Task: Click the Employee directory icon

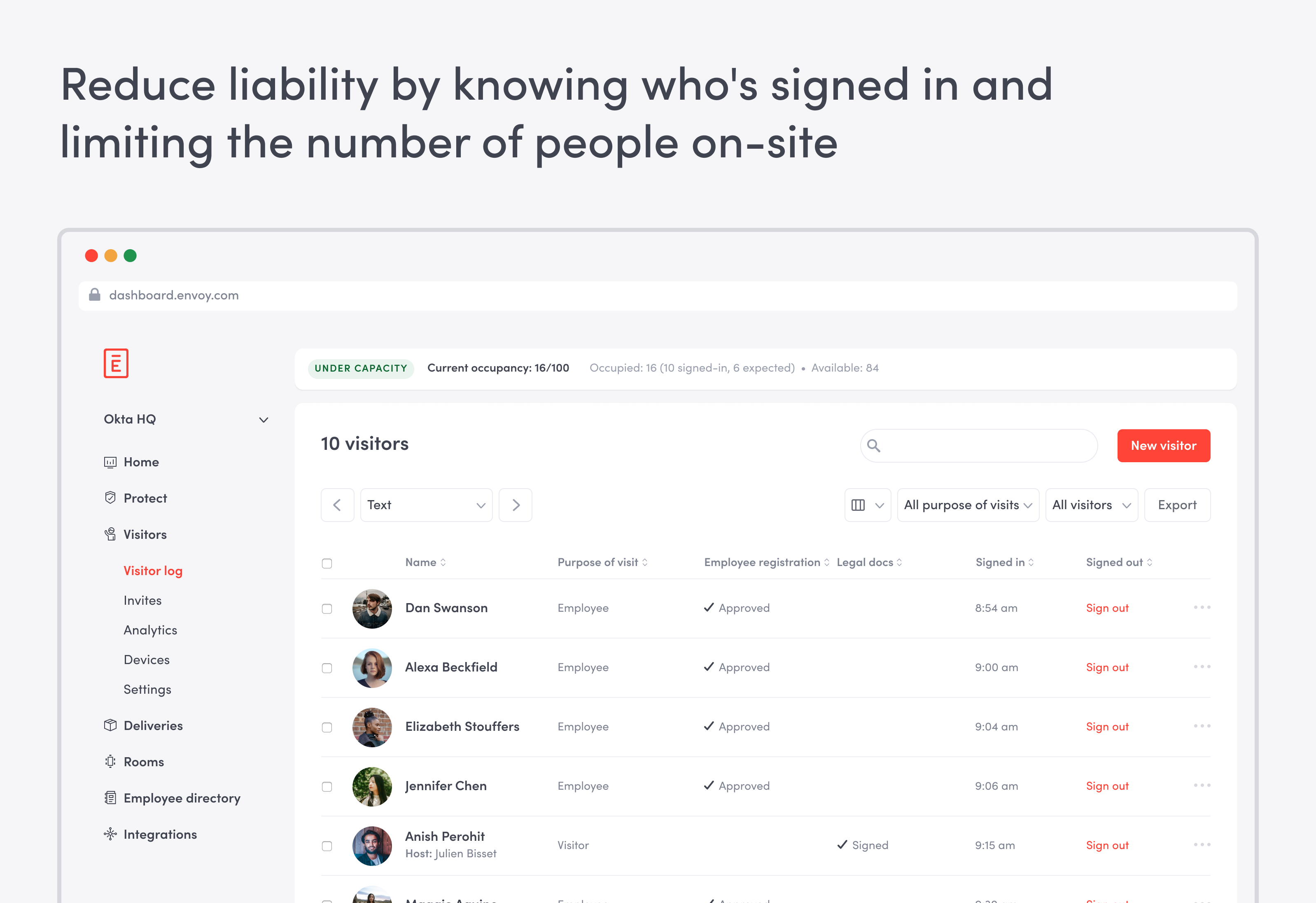Action: coord(110,798)
